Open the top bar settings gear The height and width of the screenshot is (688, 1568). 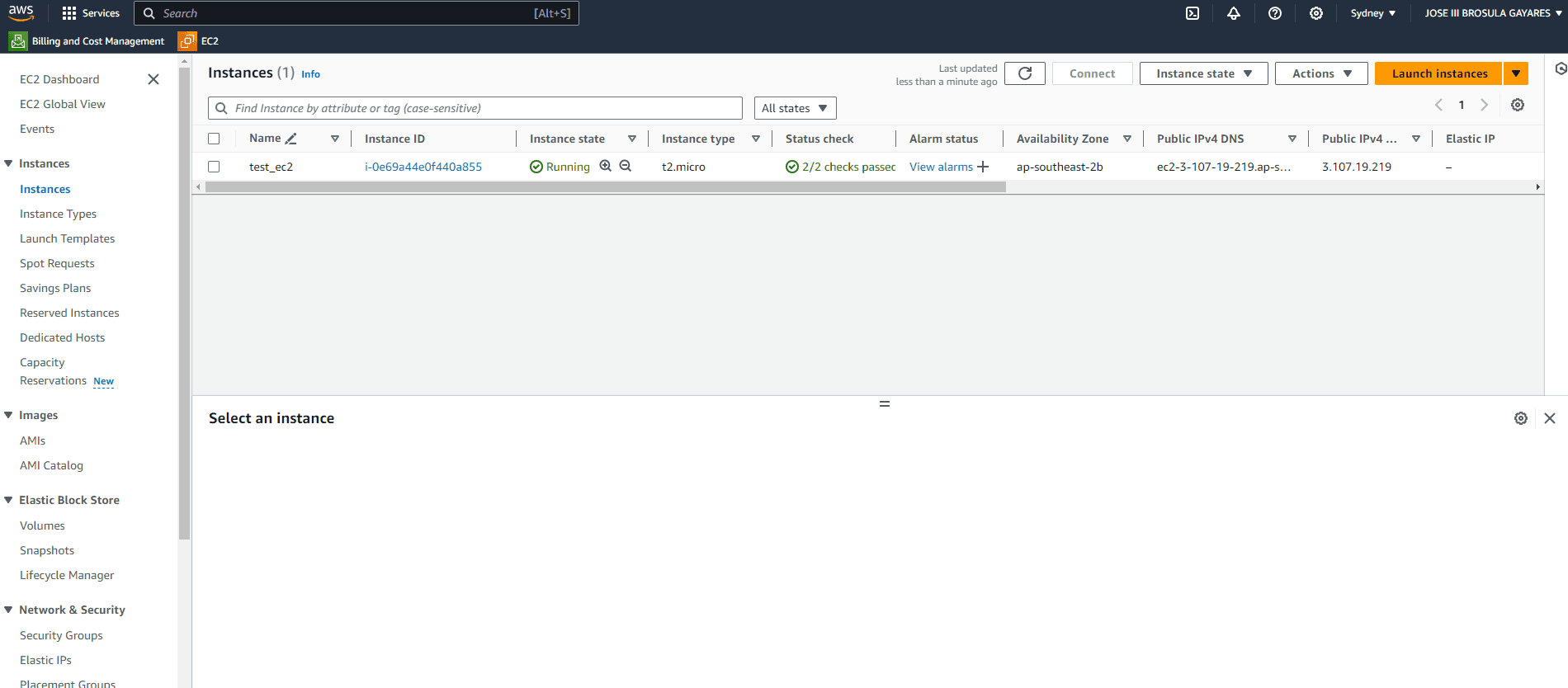pyautogui.click(x=1316, y=13)
